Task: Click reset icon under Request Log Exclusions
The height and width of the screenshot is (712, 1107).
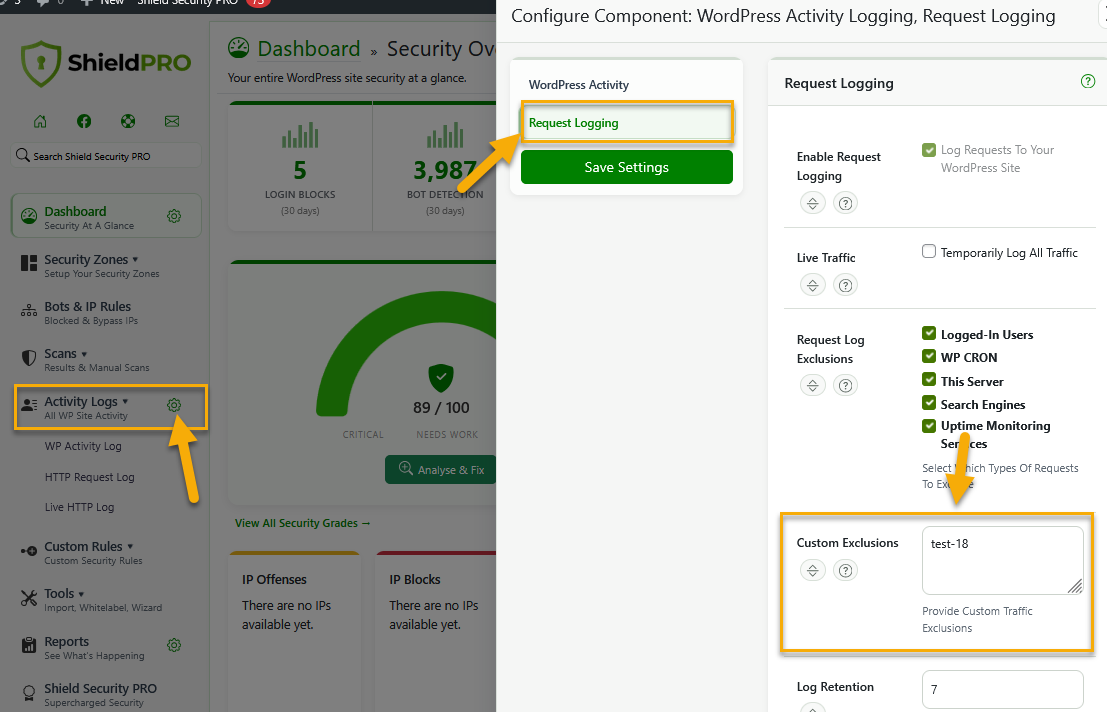Action: 813,385
